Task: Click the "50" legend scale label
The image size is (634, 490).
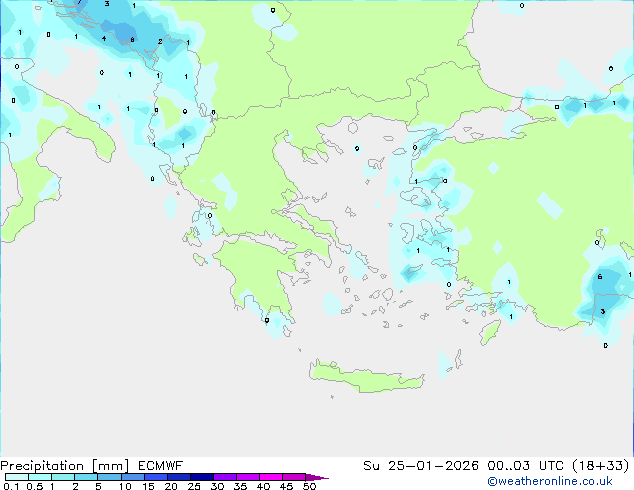Action: [309, 486]
